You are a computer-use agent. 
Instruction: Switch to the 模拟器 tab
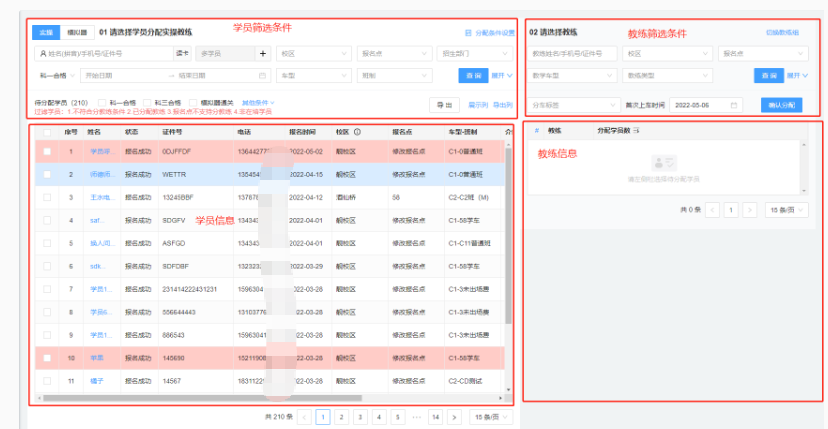point(74,33)
